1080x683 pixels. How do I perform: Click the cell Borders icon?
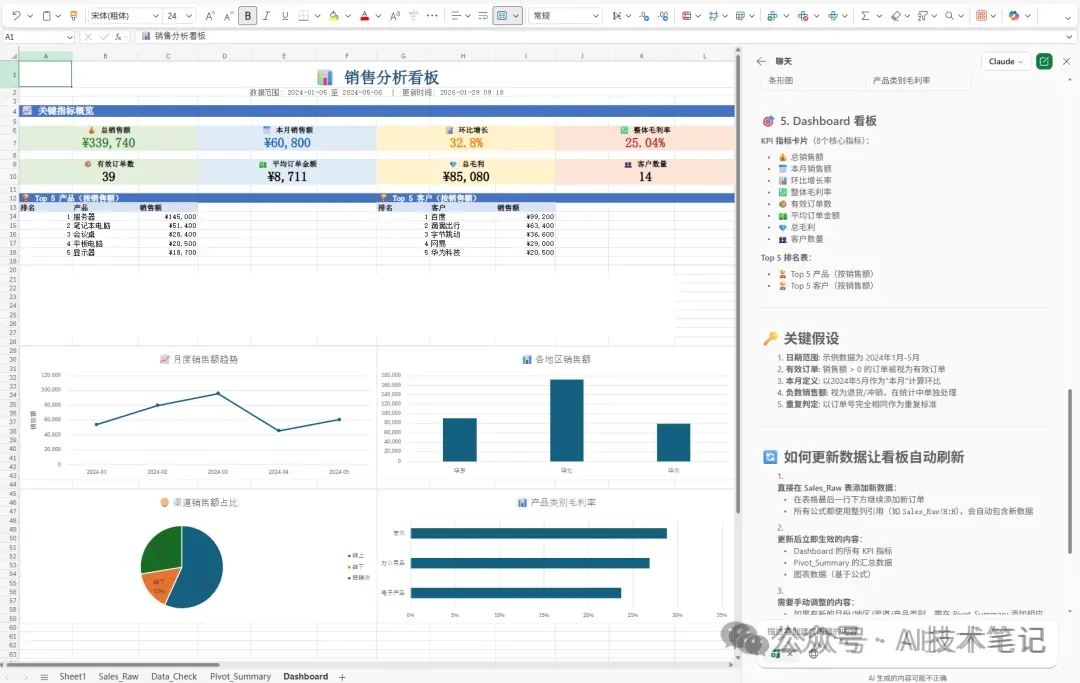click(303, 15)
